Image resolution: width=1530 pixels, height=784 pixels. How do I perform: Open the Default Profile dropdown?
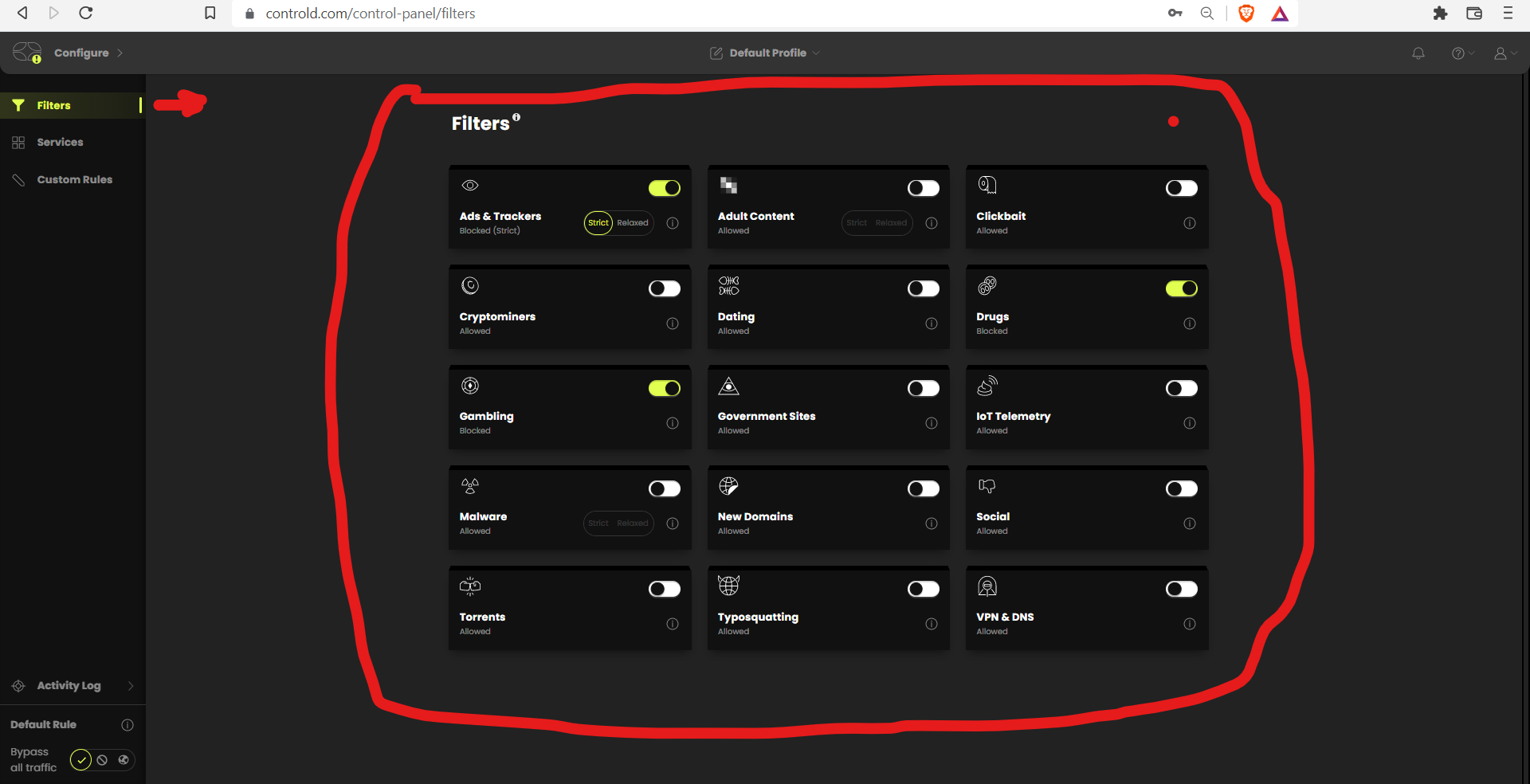tap(765, 53)
